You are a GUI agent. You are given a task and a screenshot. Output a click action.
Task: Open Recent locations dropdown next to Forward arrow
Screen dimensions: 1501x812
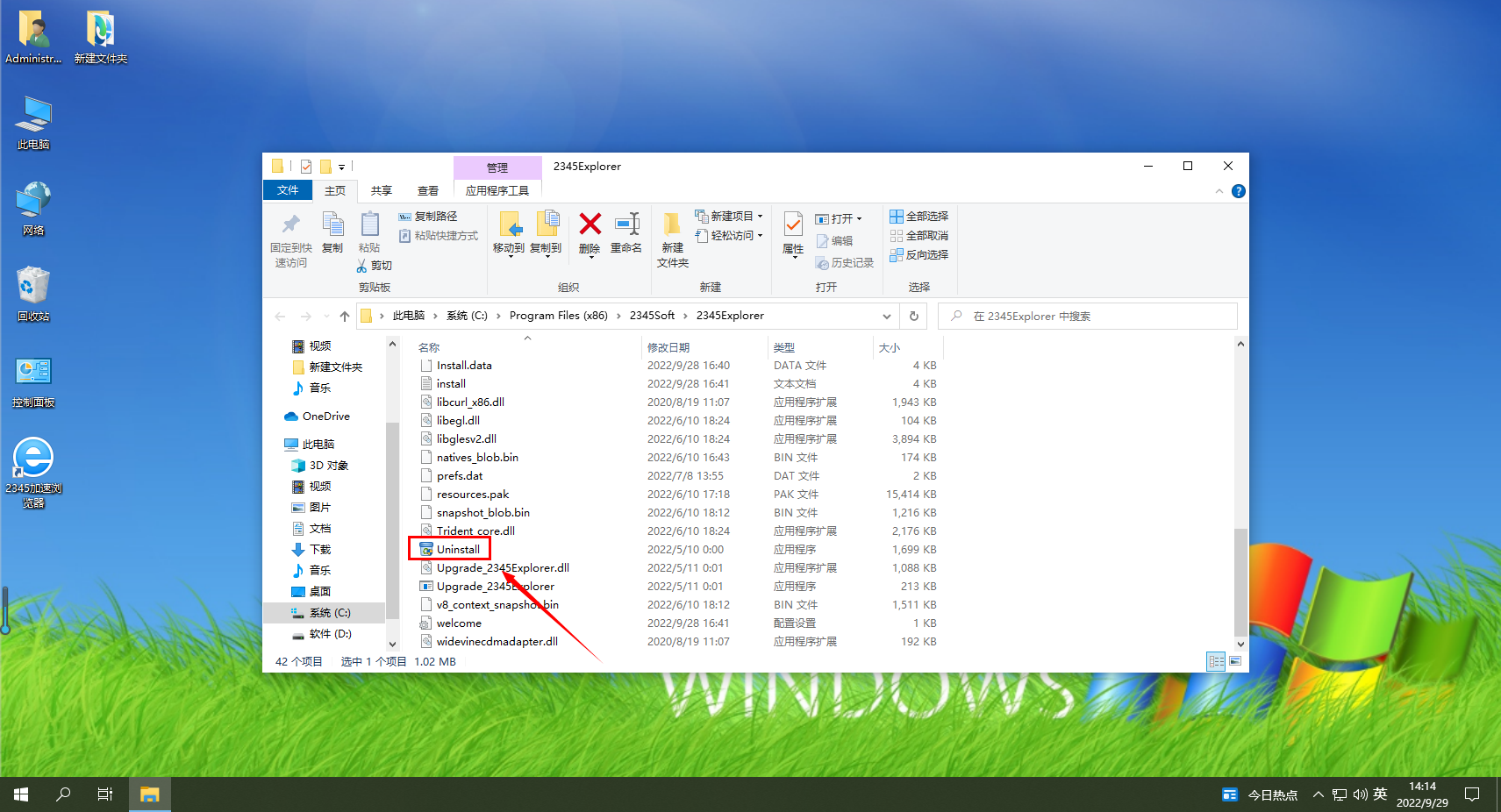[x=326, y=316]
